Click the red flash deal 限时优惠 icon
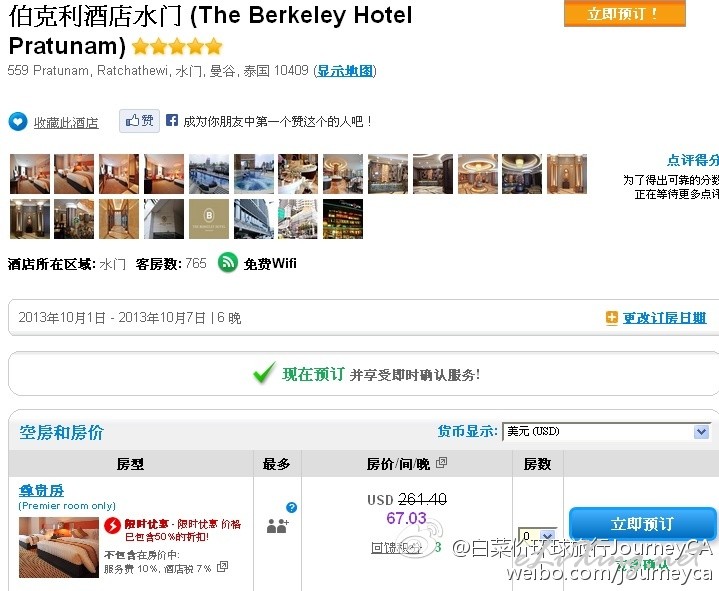 pos(112,525)
